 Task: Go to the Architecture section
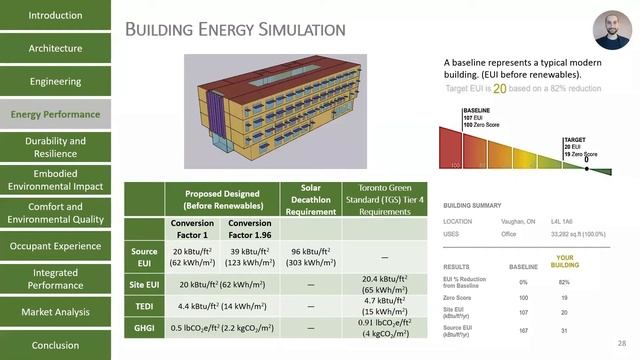point(55,48)
